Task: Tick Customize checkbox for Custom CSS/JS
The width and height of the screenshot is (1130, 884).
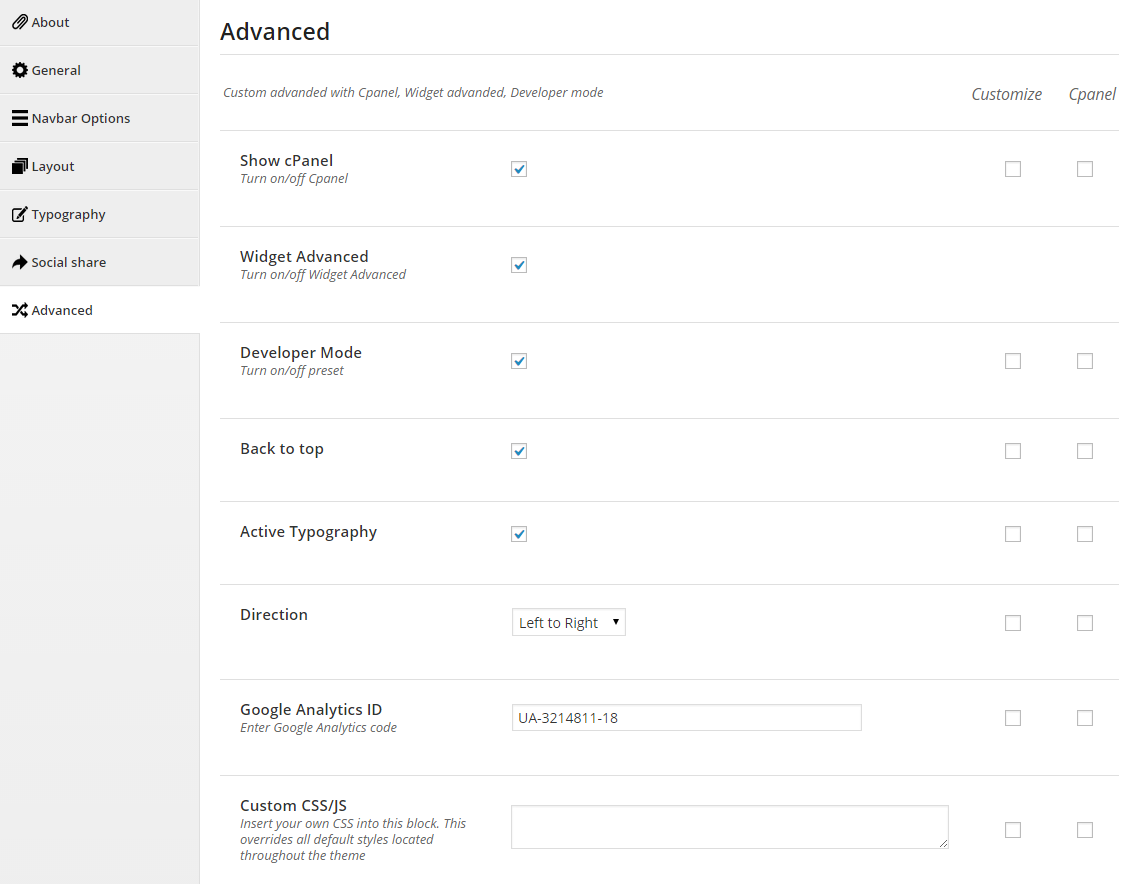Action: (1013, 830)
